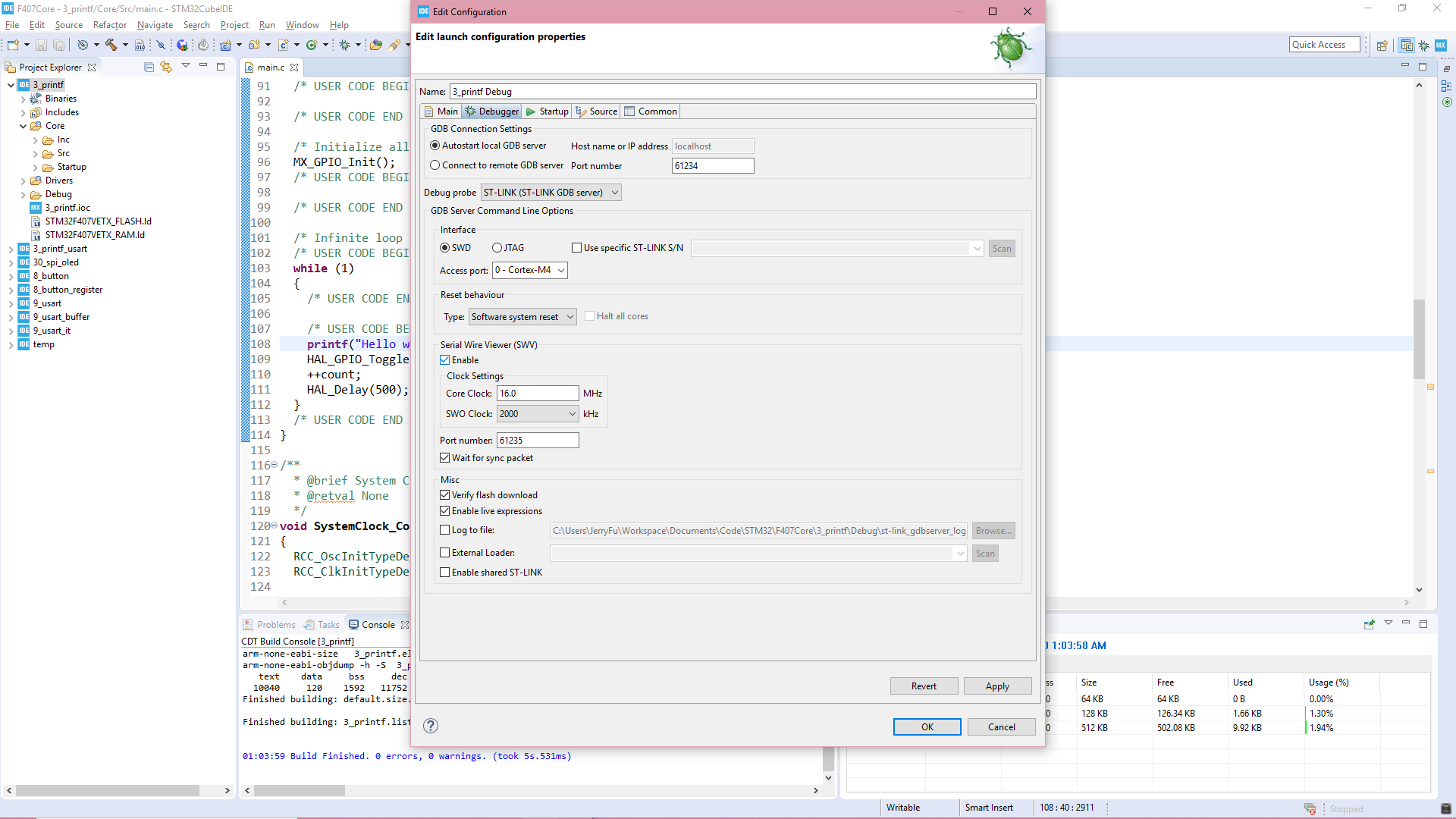Viewport: 1456px width, 819px height.
Task: Click the help question-mark icon in the dialog
Action: (x=431, y=726)
